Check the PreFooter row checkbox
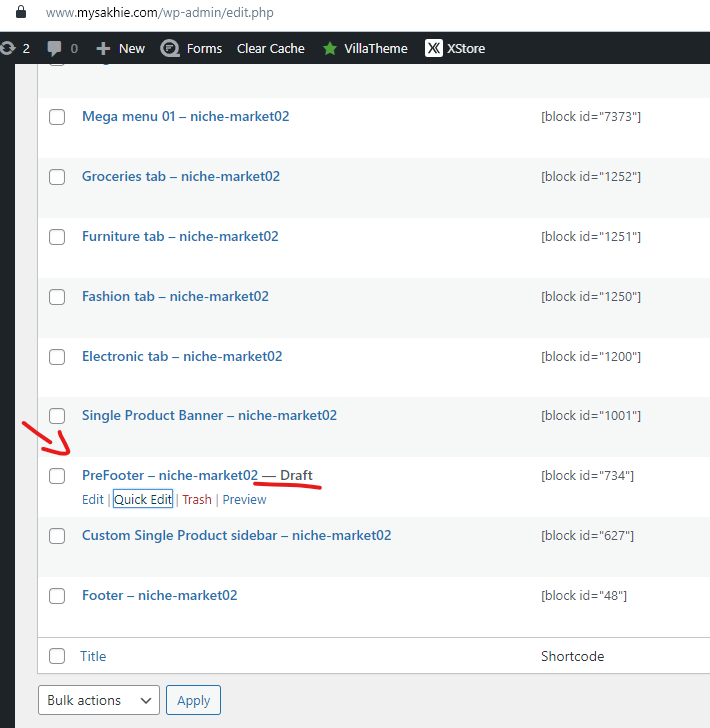 pos(57,476)
